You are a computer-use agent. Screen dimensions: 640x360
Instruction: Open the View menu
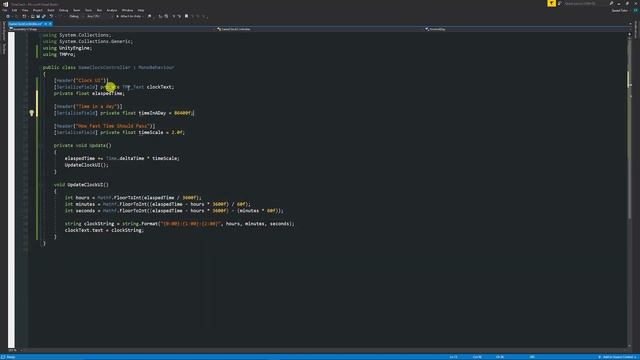coord(25,10)
